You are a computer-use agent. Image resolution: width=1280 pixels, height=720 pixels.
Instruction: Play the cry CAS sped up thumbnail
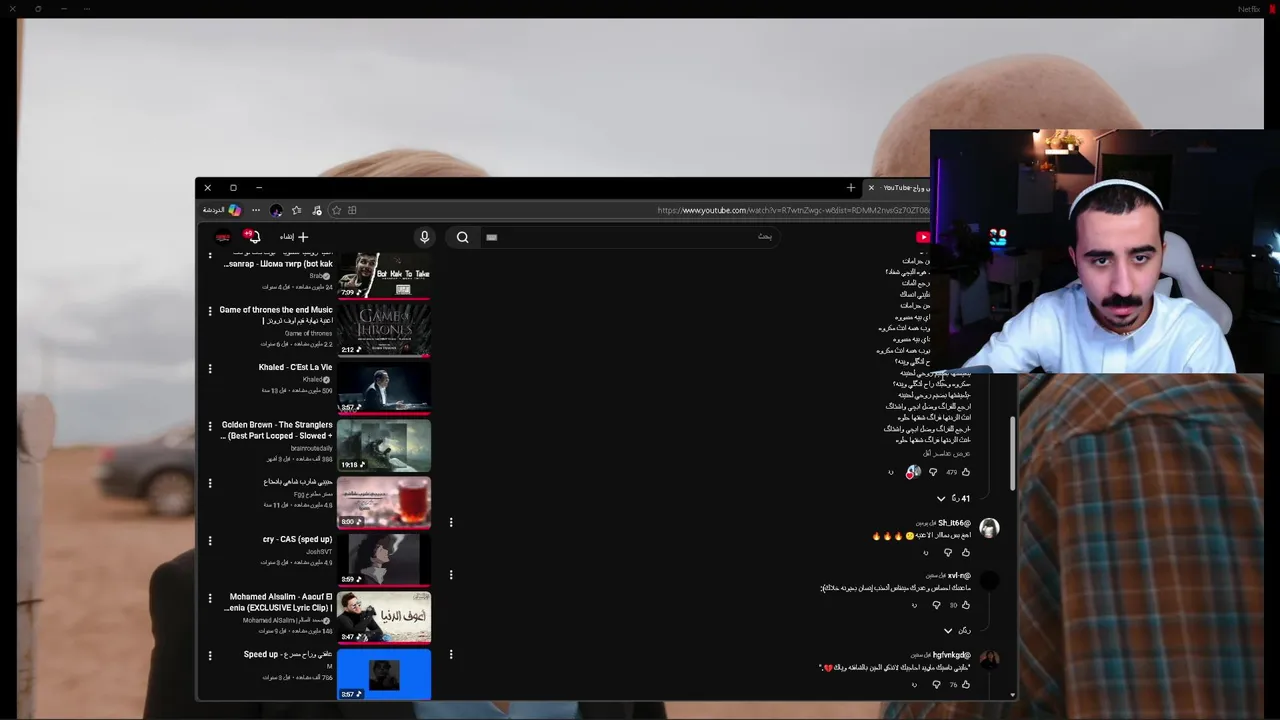(384, 559)
